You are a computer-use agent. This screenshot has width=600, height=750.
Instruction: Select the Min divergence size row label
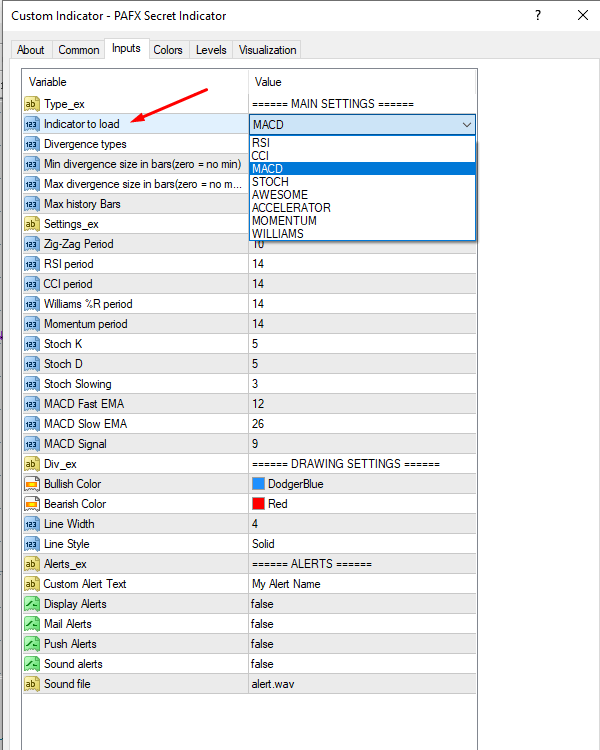[x=143, y=164]
